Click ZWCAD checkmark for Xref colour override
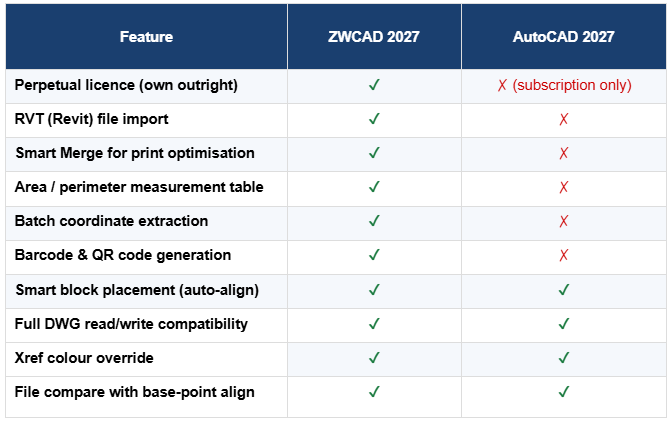Screen dimensions: 671x421 tap(374, 358)
